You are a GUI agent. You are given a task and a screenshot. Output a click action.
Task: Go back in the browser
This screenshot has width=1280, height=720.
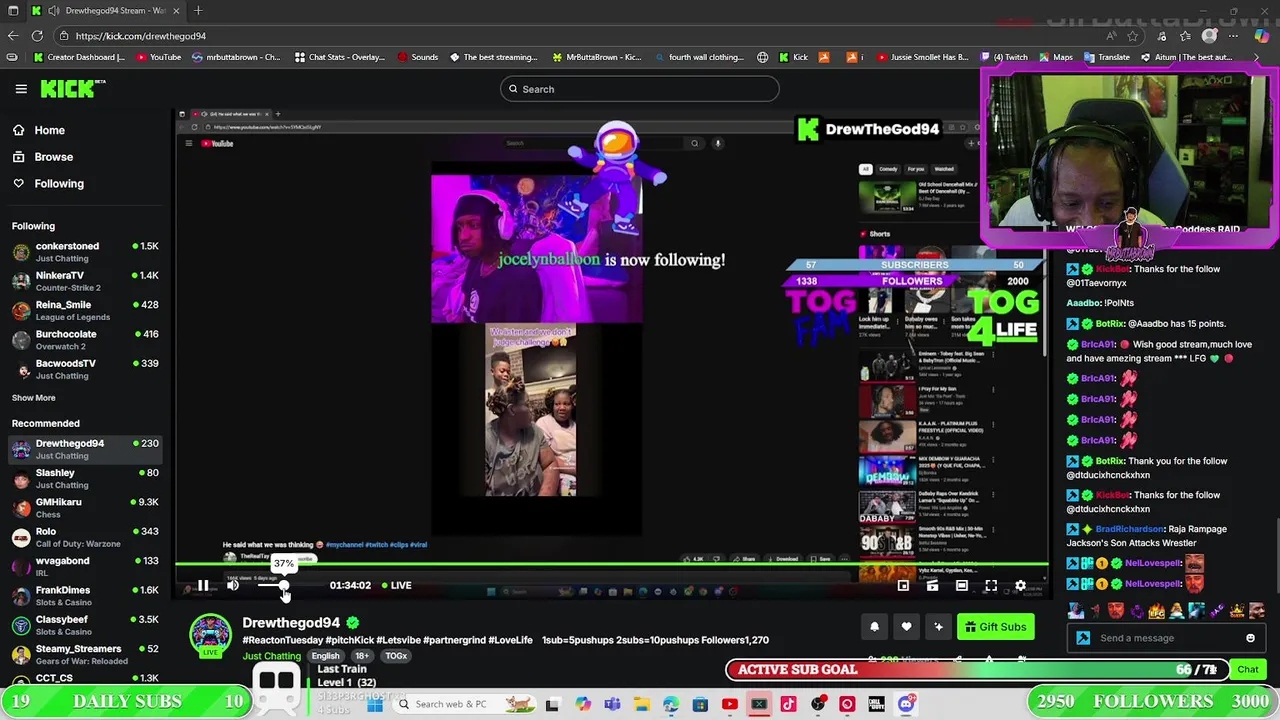pyautogui.click(x=12, y=36)
